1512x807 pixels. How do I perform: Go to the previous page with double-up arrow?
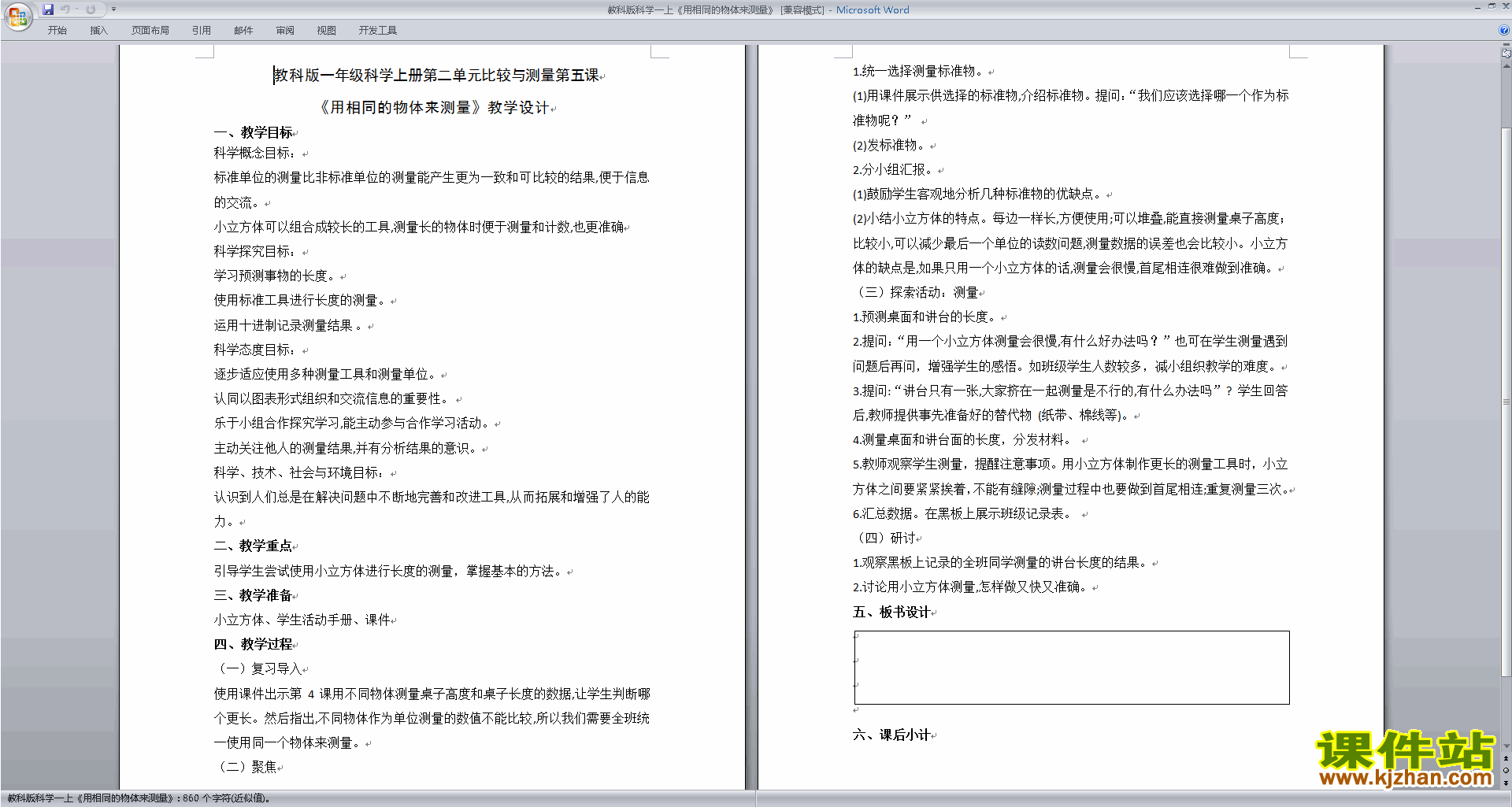(1506, 758)
